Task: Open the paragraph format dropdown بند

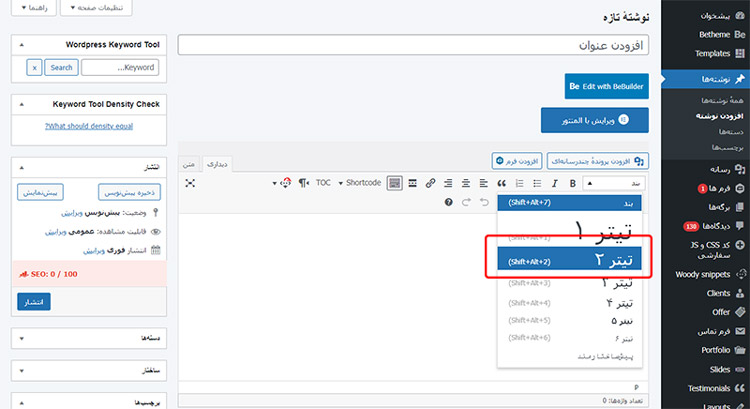Action: click(x=614, y=183)
